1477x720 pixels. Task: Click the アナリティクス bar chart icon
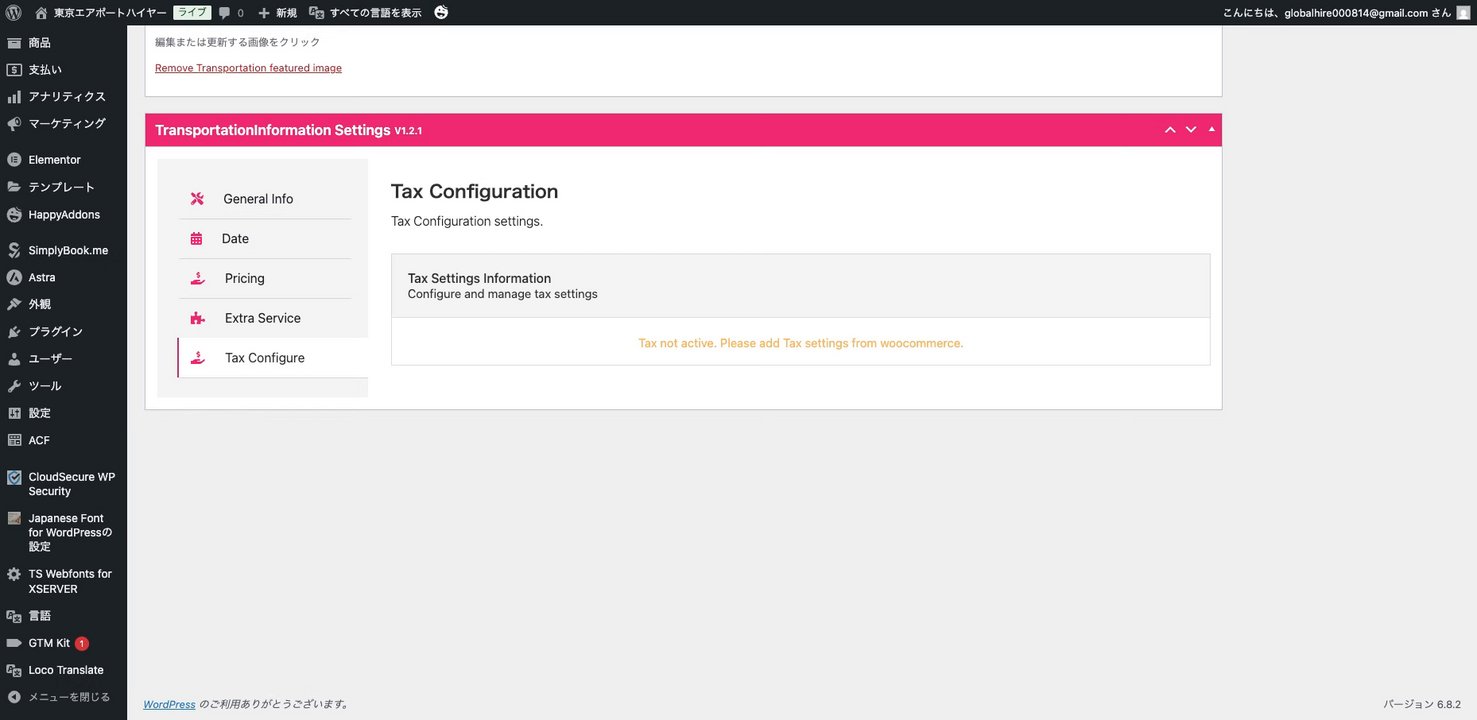pos(14,97)
